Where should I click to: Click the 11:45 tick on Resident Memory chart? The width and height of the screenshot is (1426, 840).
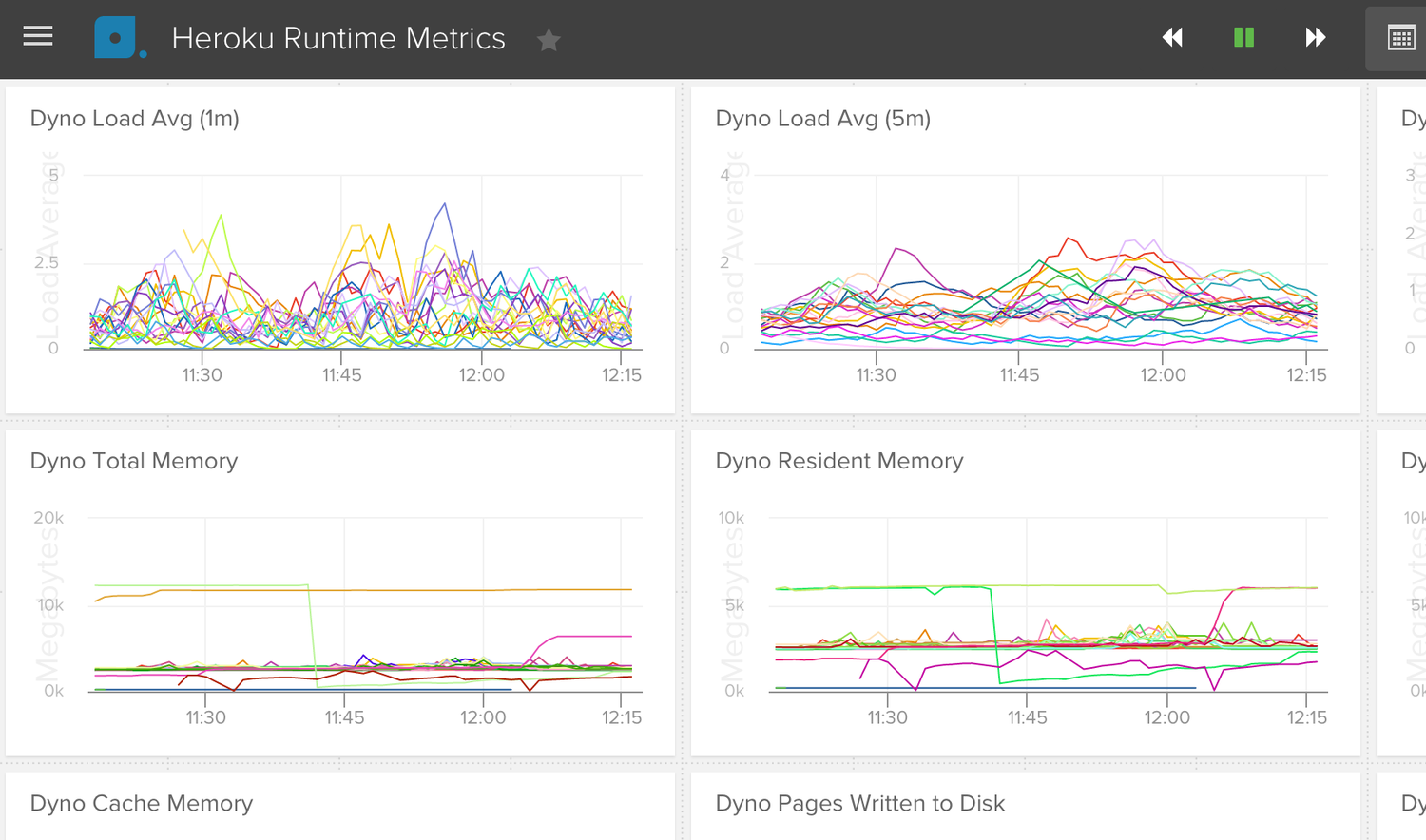point(1028,717)
